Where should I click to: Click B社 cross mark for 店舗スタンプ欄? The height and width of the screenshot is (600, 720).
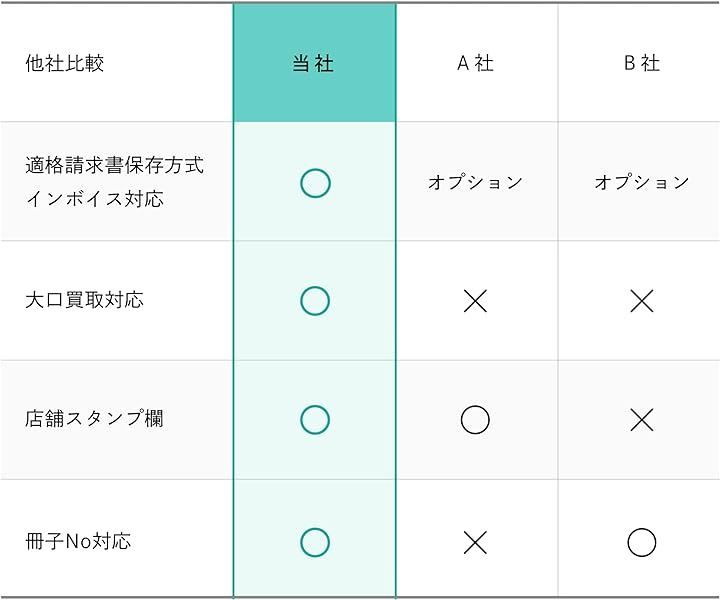click(x=641, y=420)
